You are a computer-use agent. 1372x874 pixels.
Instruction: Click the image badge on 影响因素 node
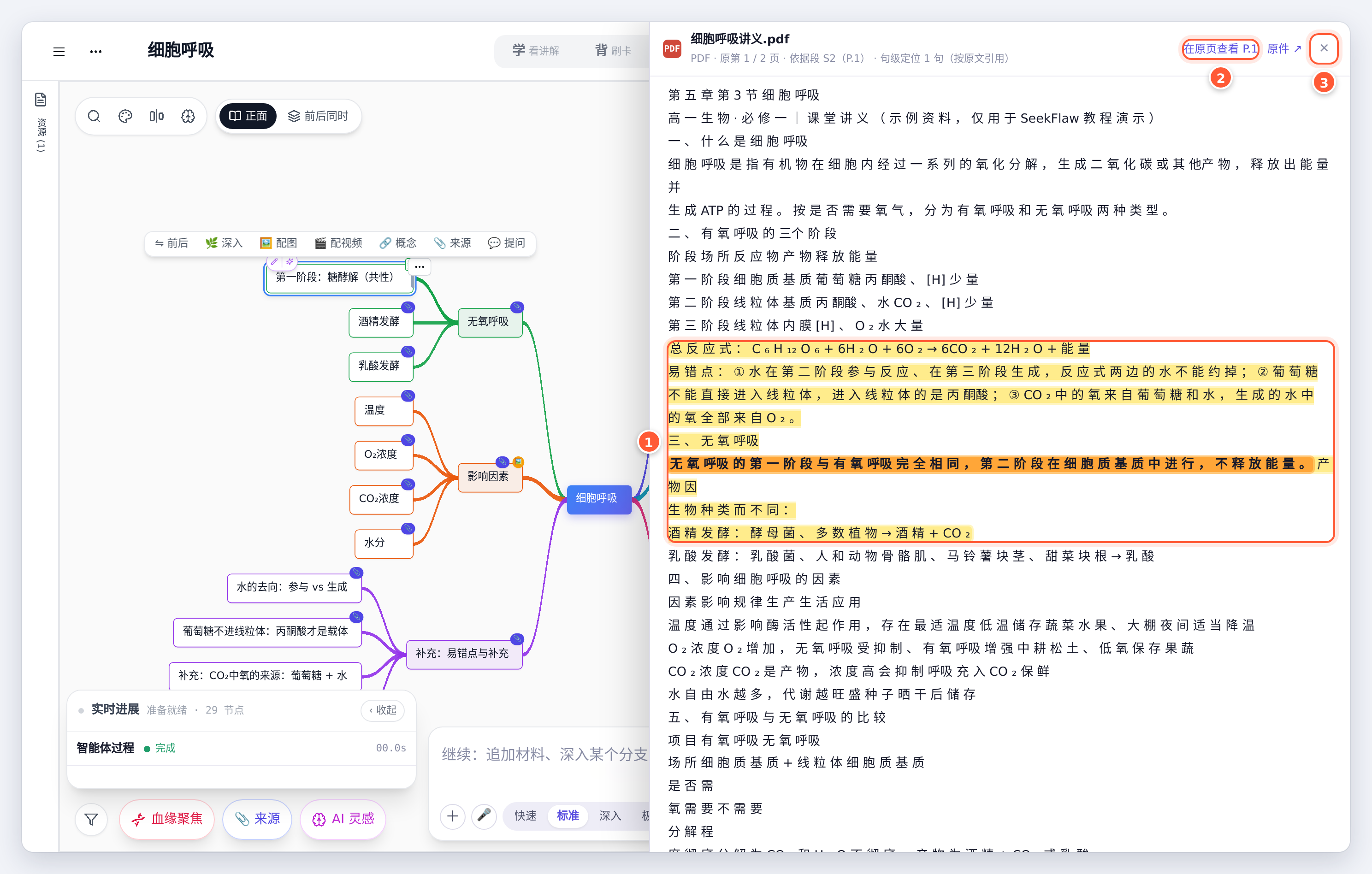point(519,461)
